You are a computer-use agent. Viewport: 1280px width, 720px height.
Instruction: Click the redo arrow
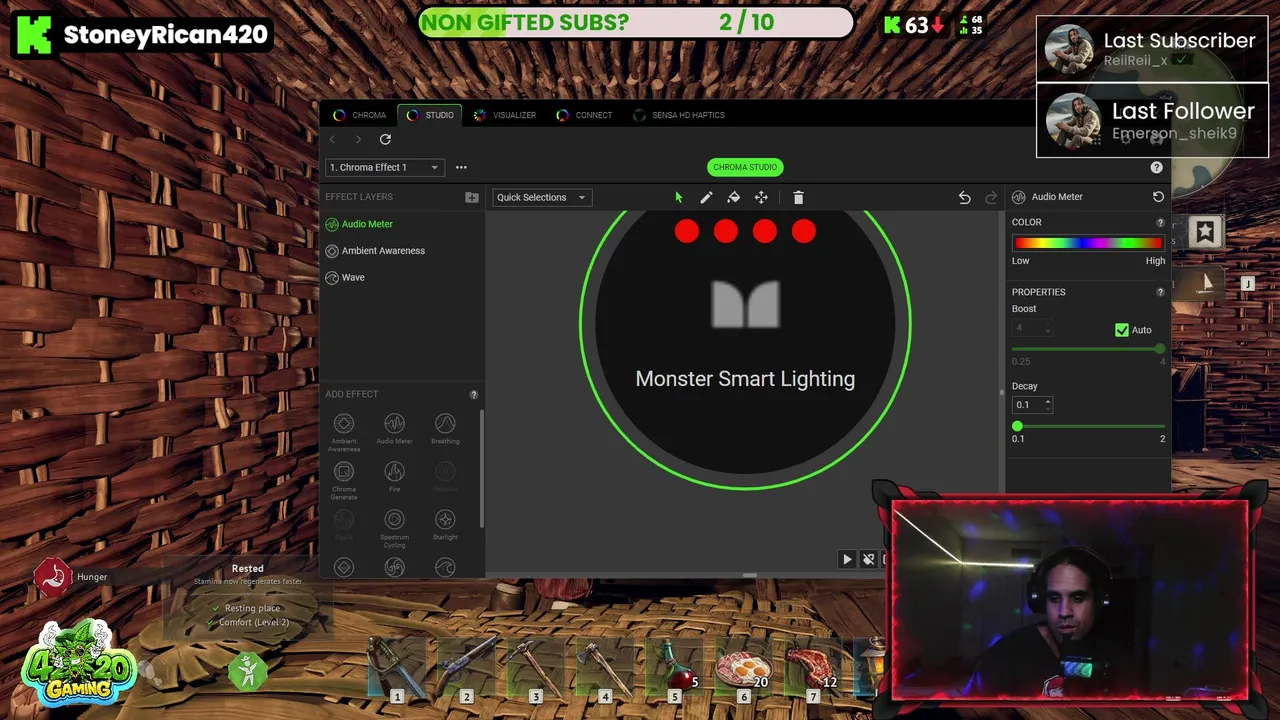tap(991, 197)
